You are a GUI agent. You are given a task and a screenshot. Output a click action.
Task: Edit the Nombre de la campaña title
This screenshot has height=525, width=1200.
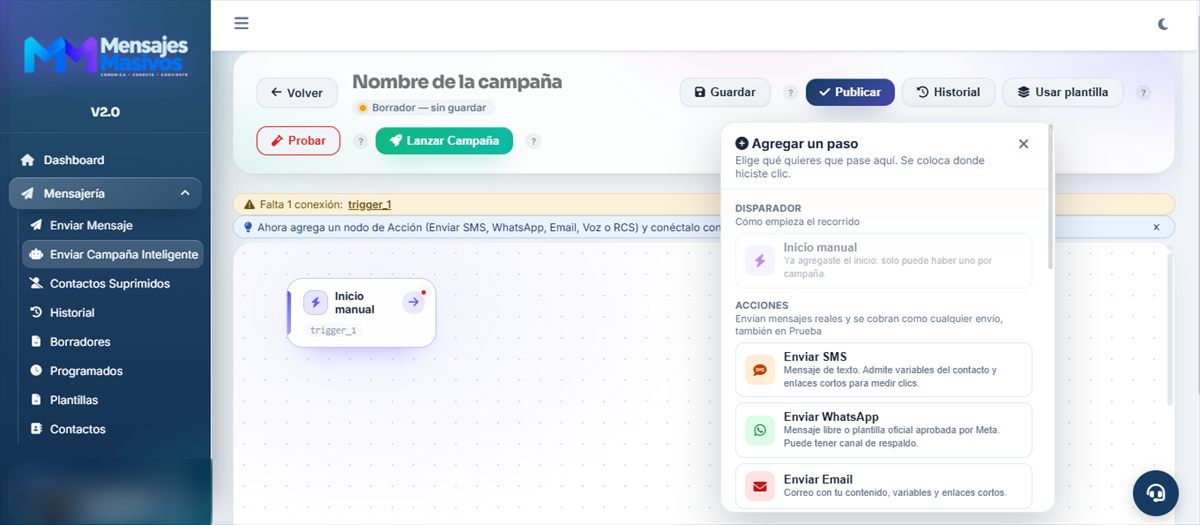[x=457, y=81]
